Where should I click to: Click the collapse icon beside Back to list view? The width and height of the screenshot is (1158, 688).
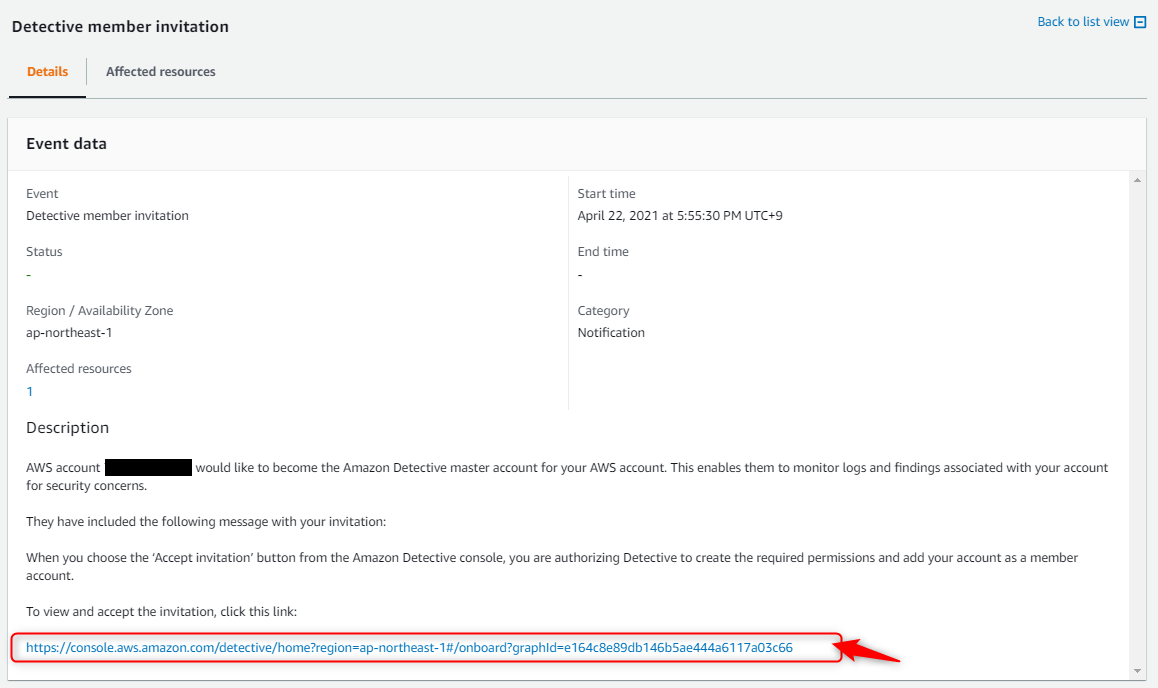pos(1140,22)
